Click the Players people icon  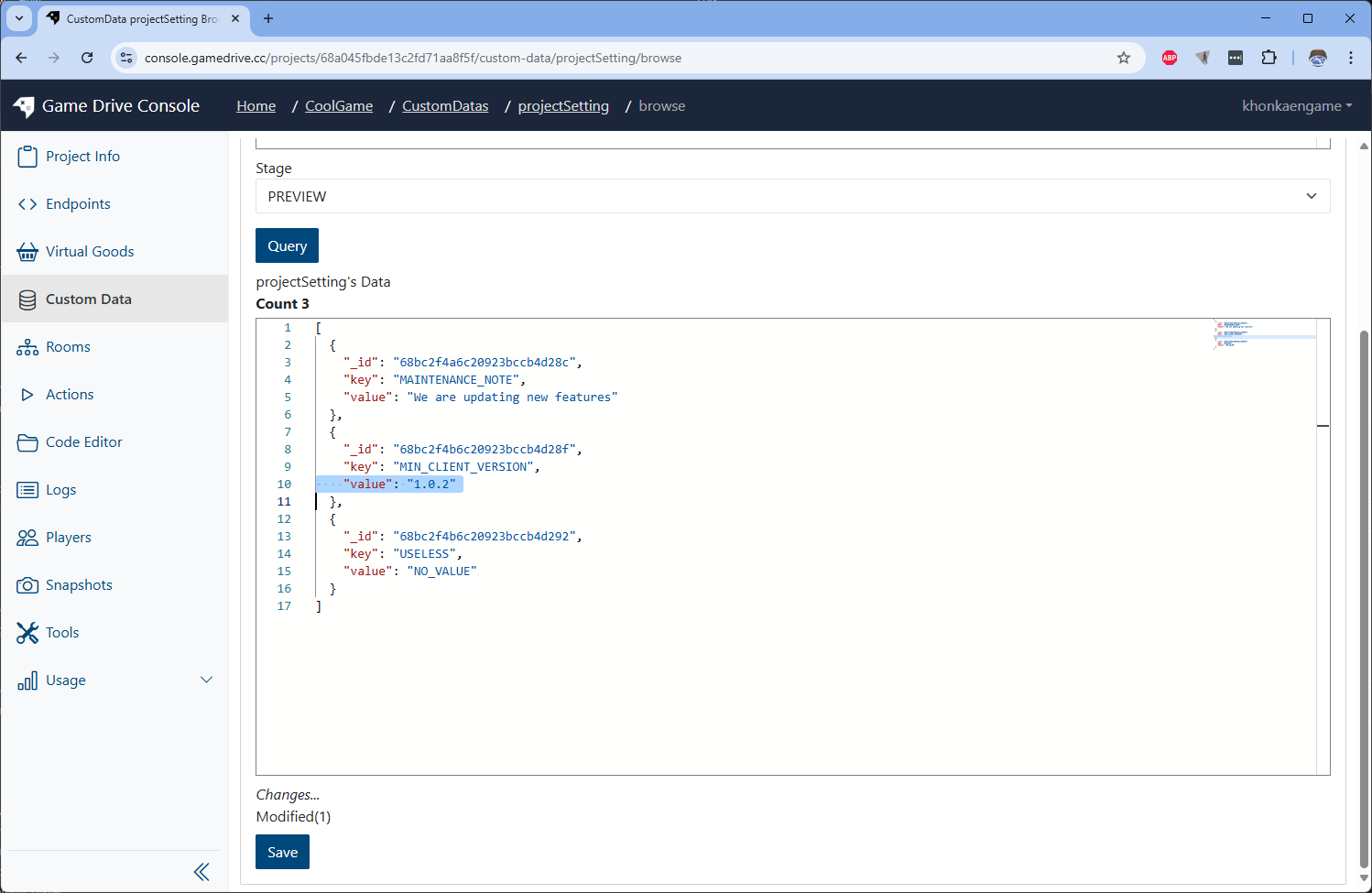pos(27,538)
